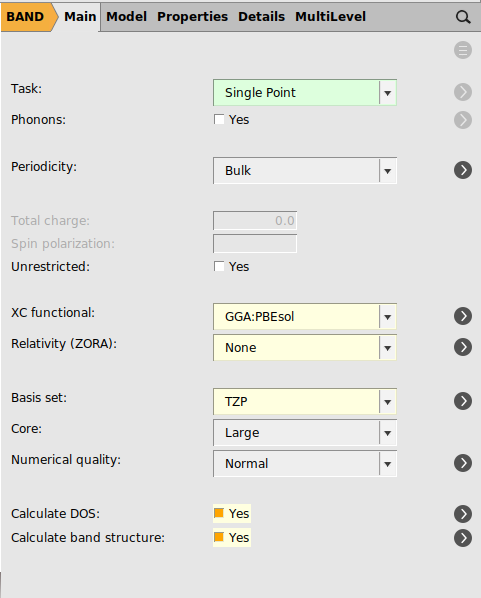Toggle Calculate DOS checkbox
Viewport: 481px width, 598px height.
coord(219,513)
